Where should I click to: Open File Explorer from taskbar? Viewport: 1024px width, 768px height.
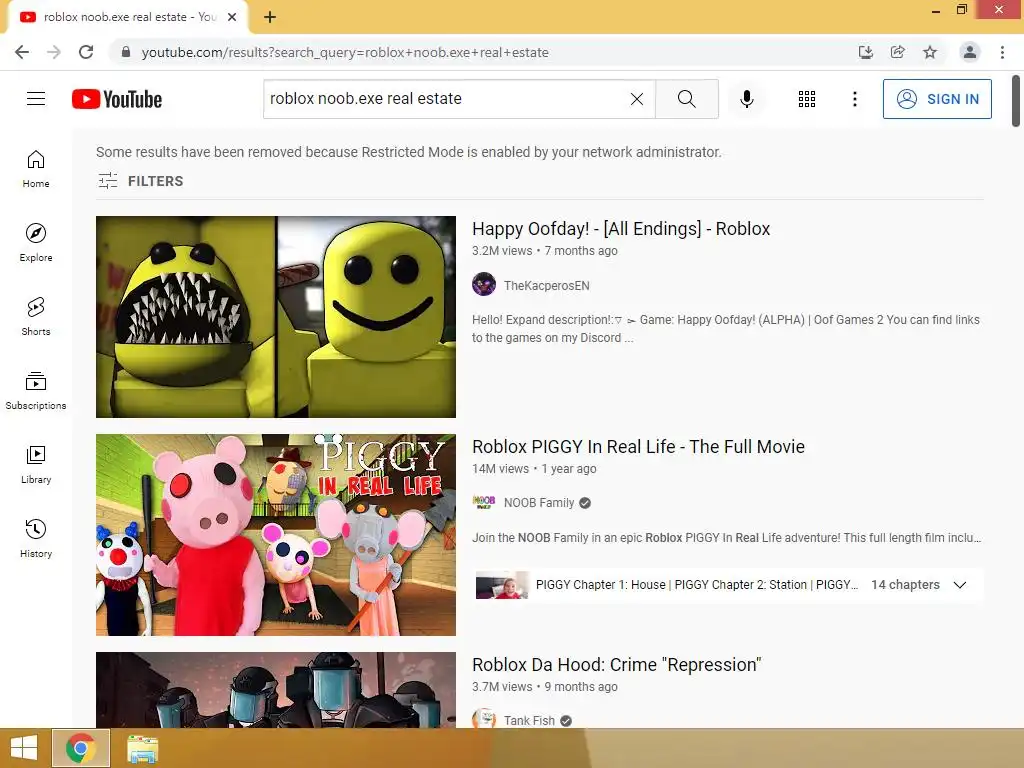[142, 748]
